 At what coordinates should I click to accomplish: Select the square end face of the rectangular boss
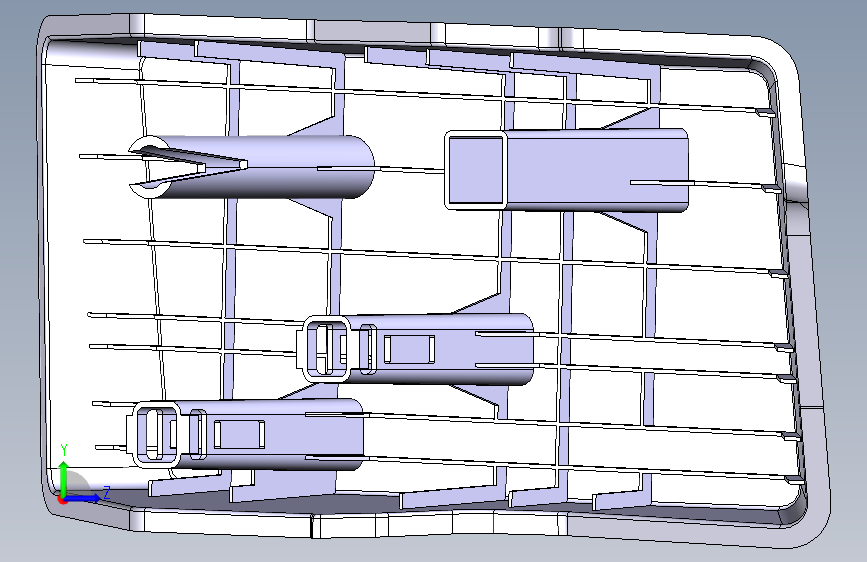[x=476, y=170]
